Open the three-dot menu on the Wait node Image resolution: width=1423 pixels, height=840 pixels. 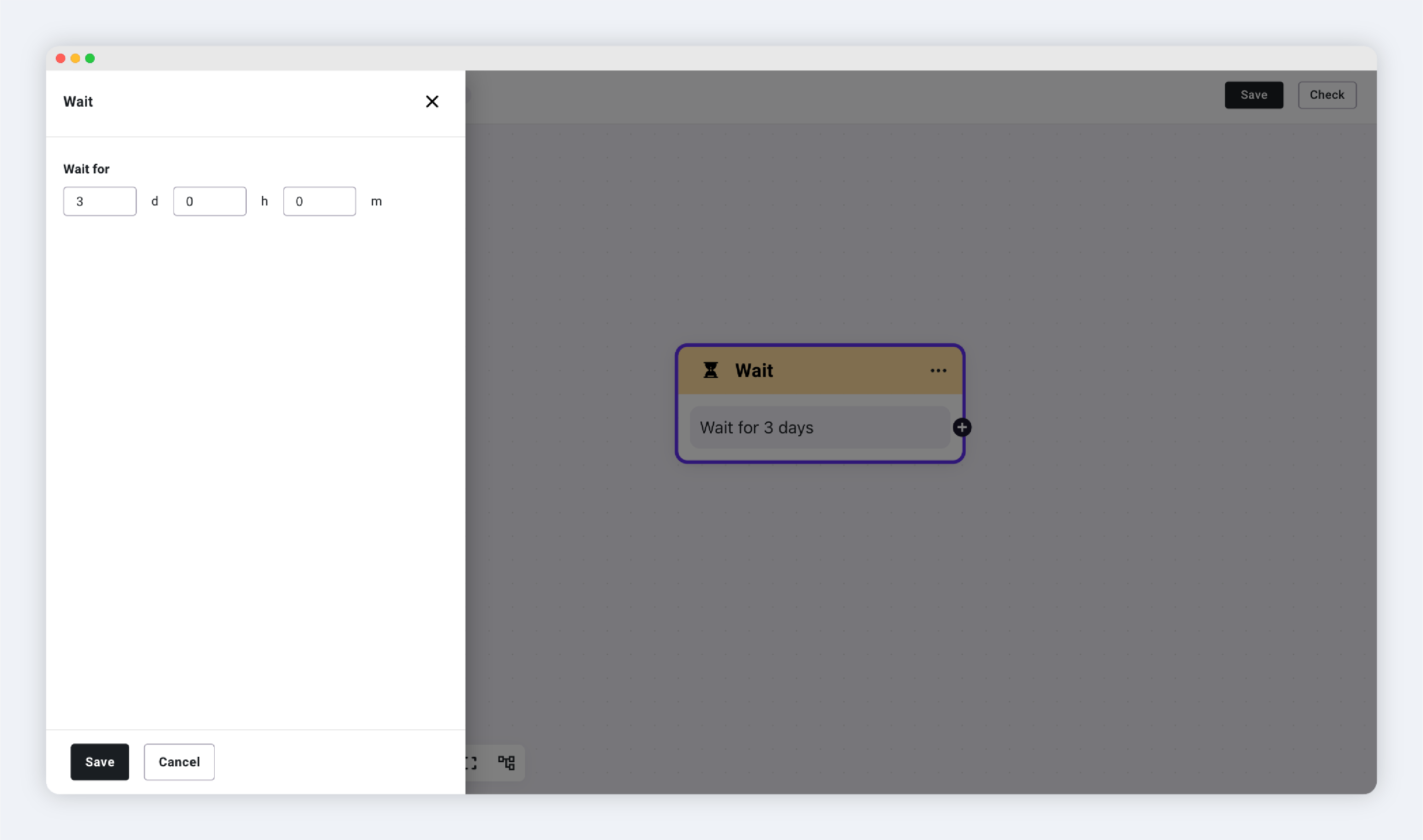[938, 370]
